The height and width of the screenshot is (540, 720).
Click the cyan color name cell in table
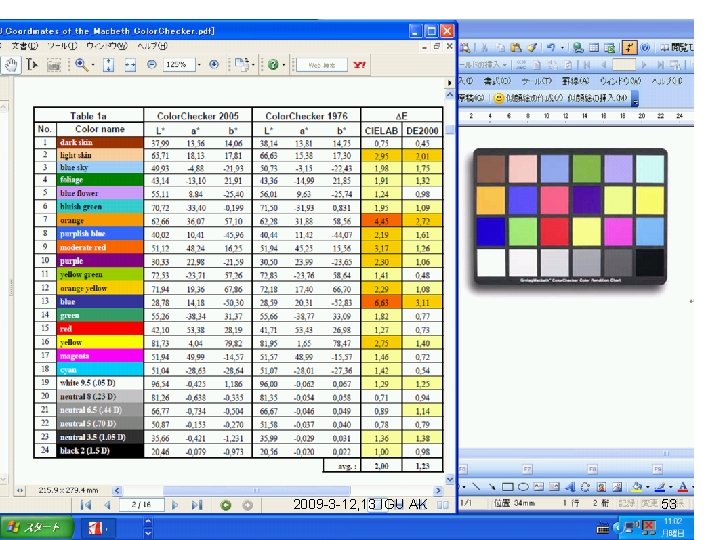pyautogui.click(x=100, y=370)
